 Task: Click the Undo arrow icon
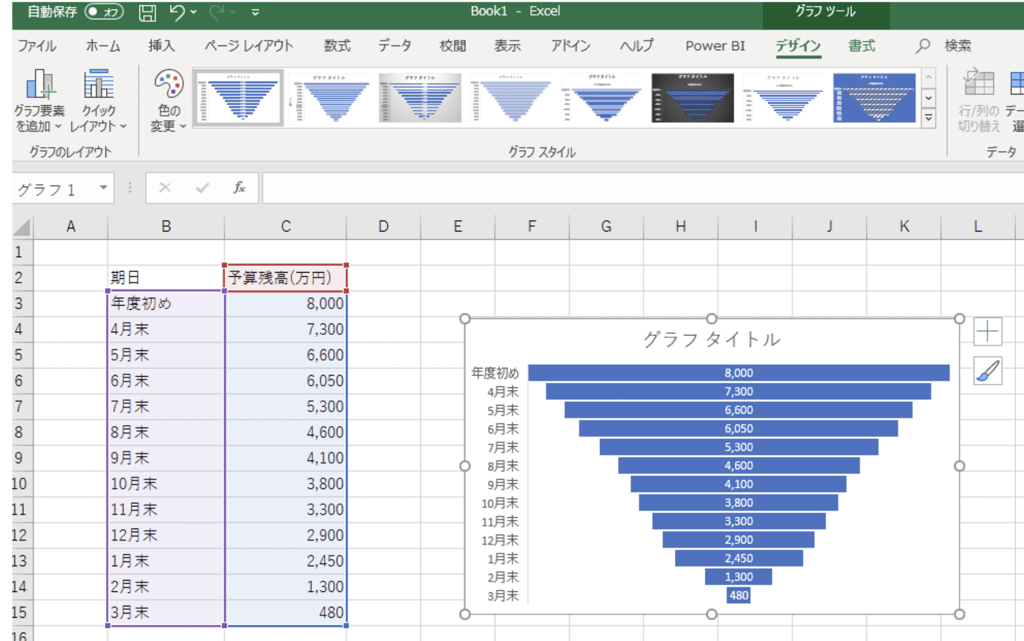(178, 12)
